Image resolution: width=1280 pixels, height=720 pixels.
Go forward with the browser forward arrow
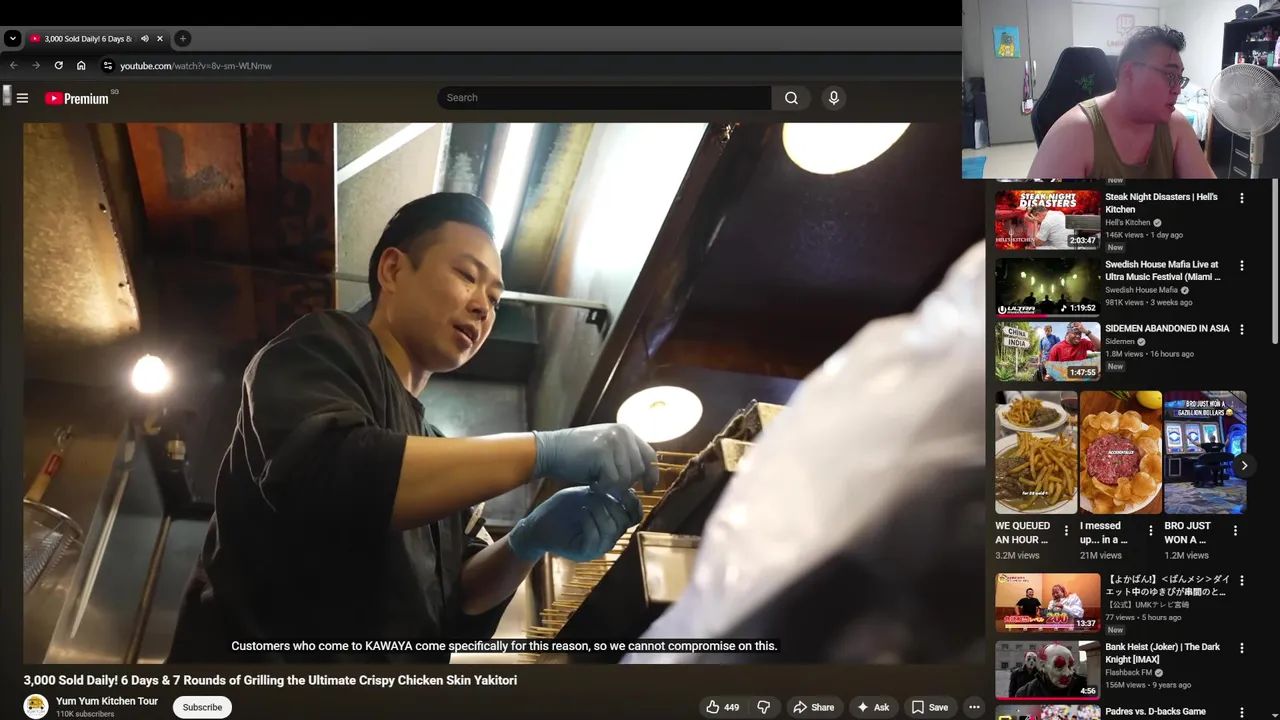[x=36, y=66]
